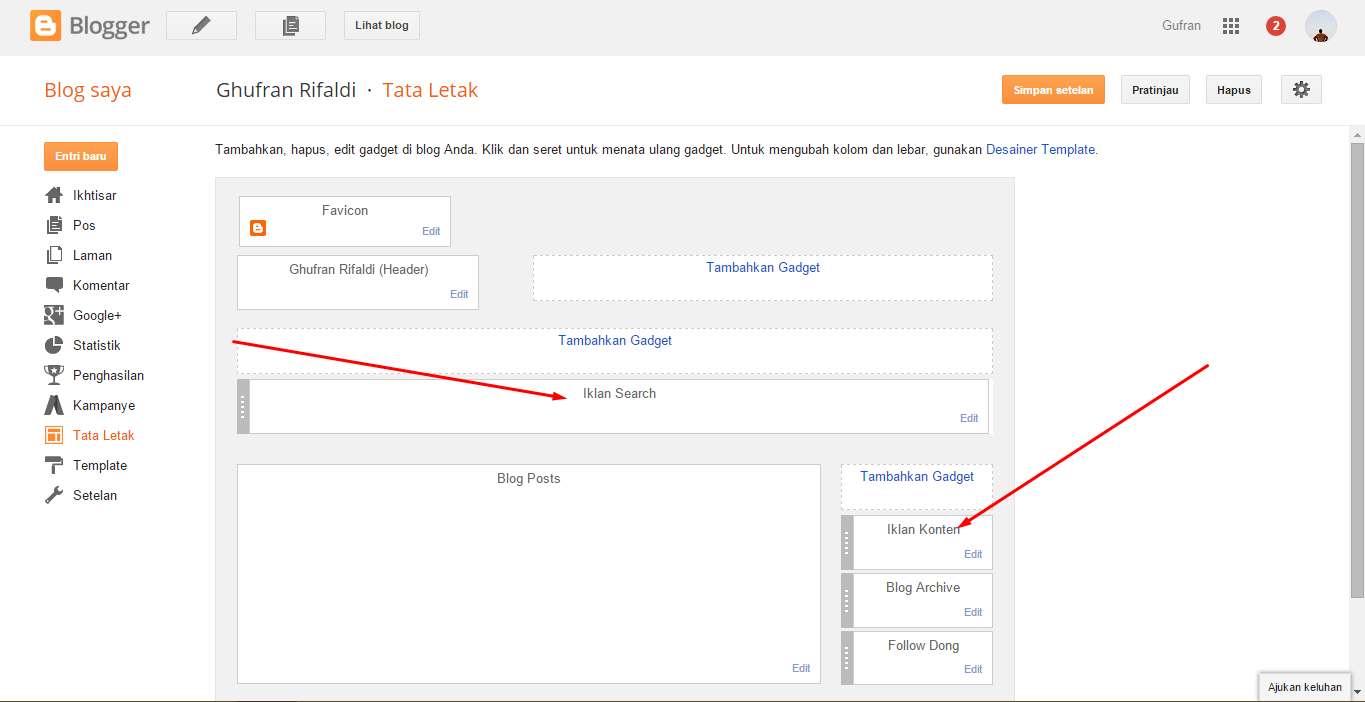The height and width of the screenshot is (702, 1365).
Task: Edit the Blog Posts gadget
Action: click(801, 668)
